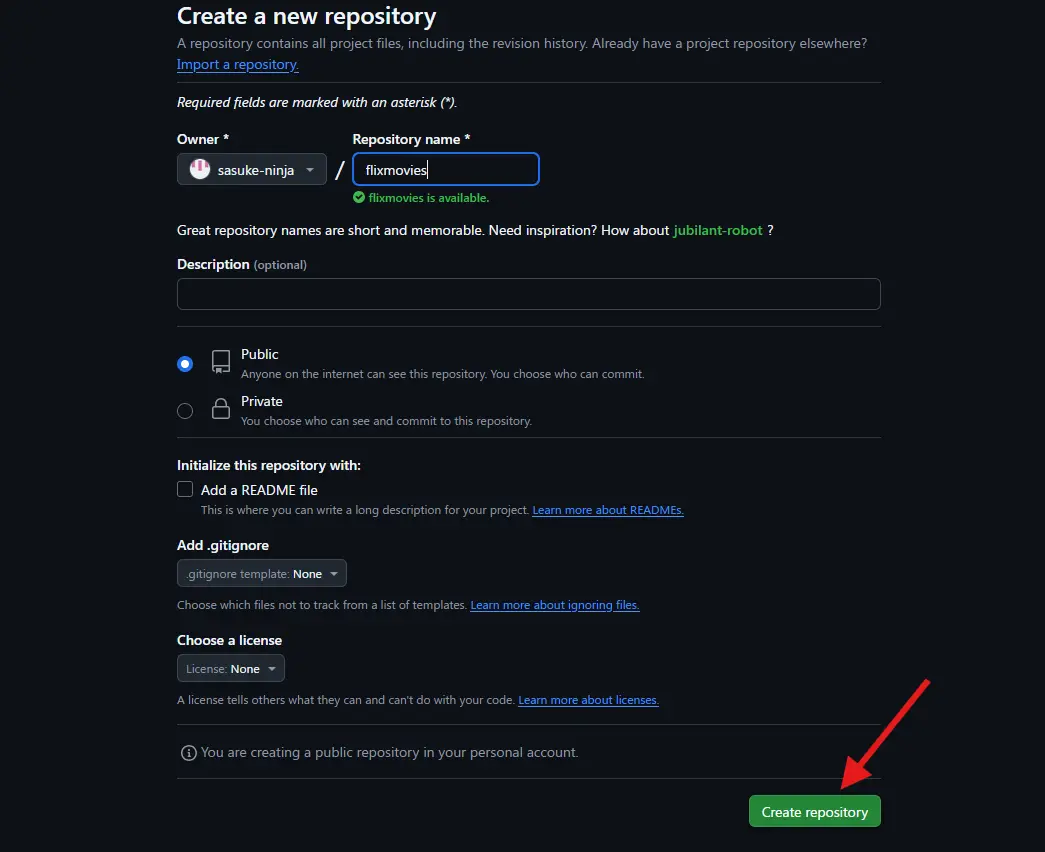Click the sasuke-ninja owner avatar icon
The image size is (1045, 852).
pos(200,169)
